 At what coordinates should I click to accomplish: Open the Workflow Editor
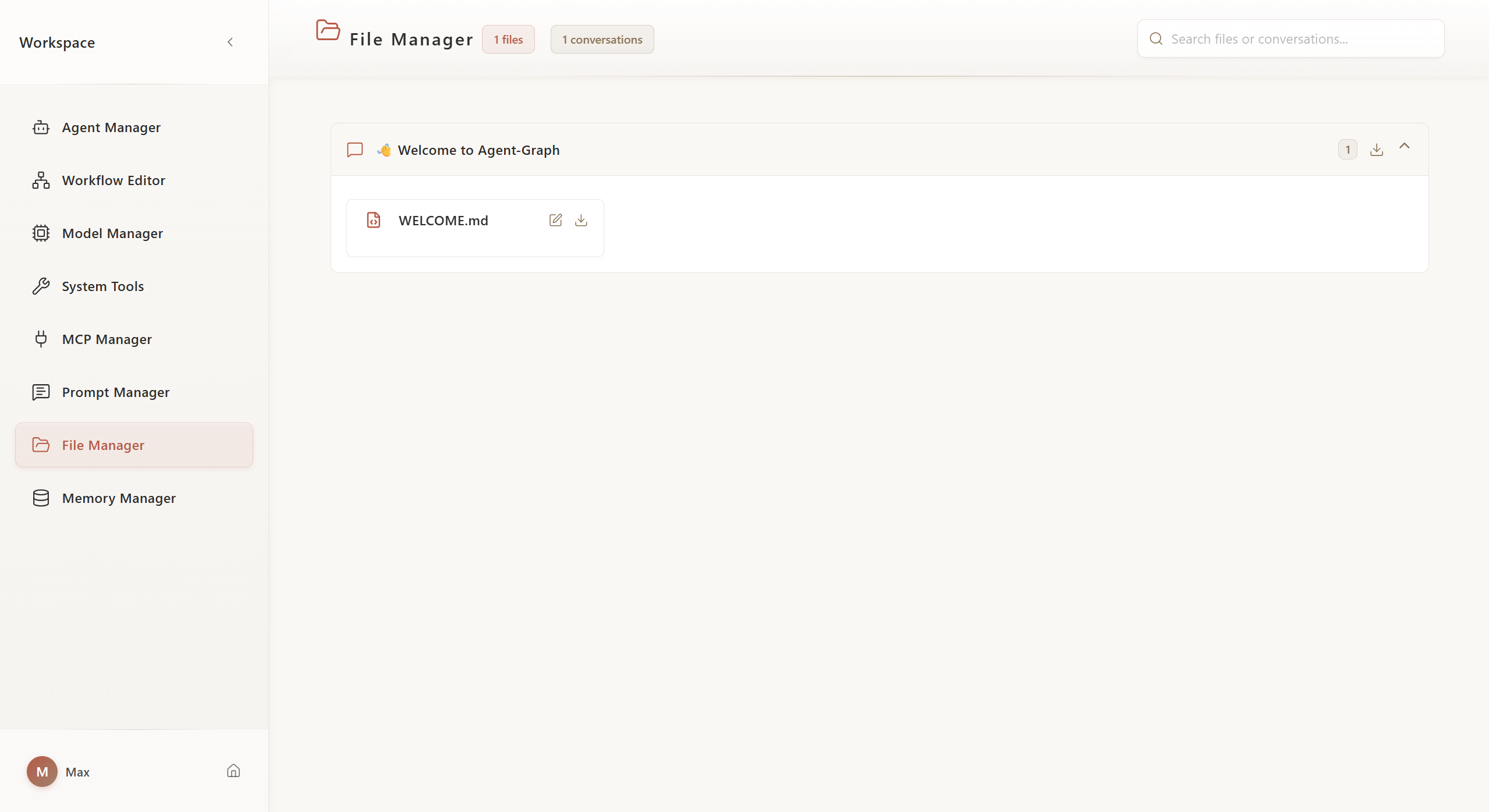click(114, 180)
